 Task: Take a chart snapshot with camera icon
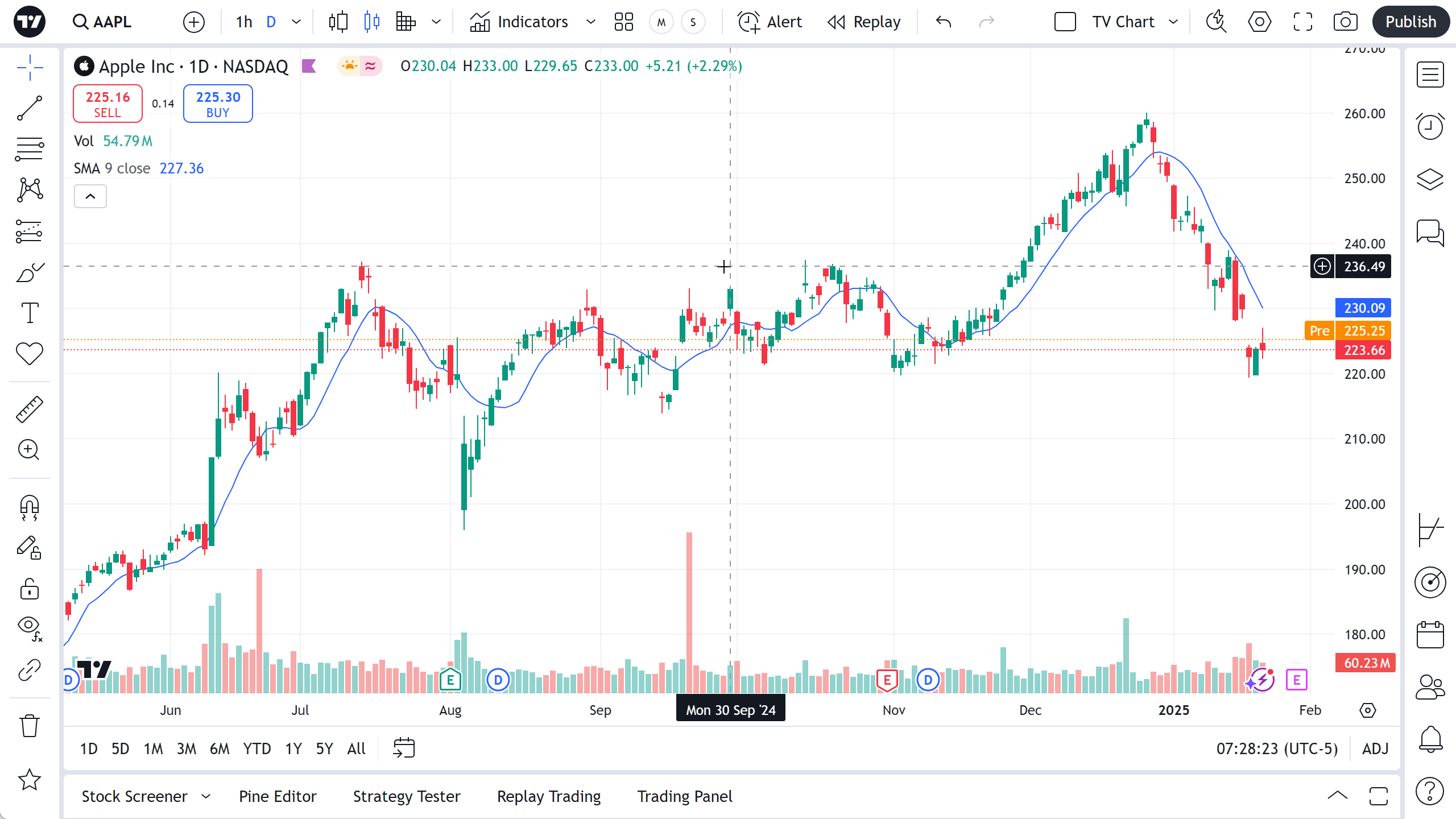click(x=1345, y=22)
